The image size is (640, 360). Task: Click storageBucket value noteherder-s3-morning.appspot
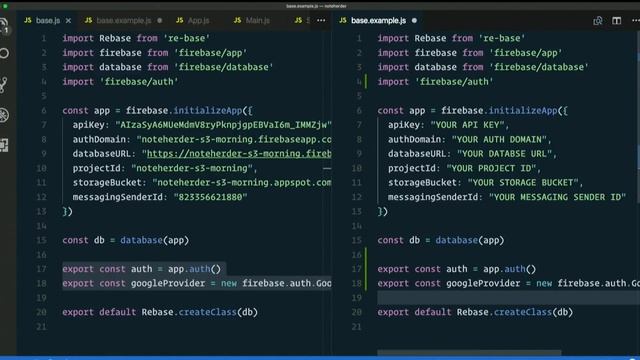[x=242, y=182]
